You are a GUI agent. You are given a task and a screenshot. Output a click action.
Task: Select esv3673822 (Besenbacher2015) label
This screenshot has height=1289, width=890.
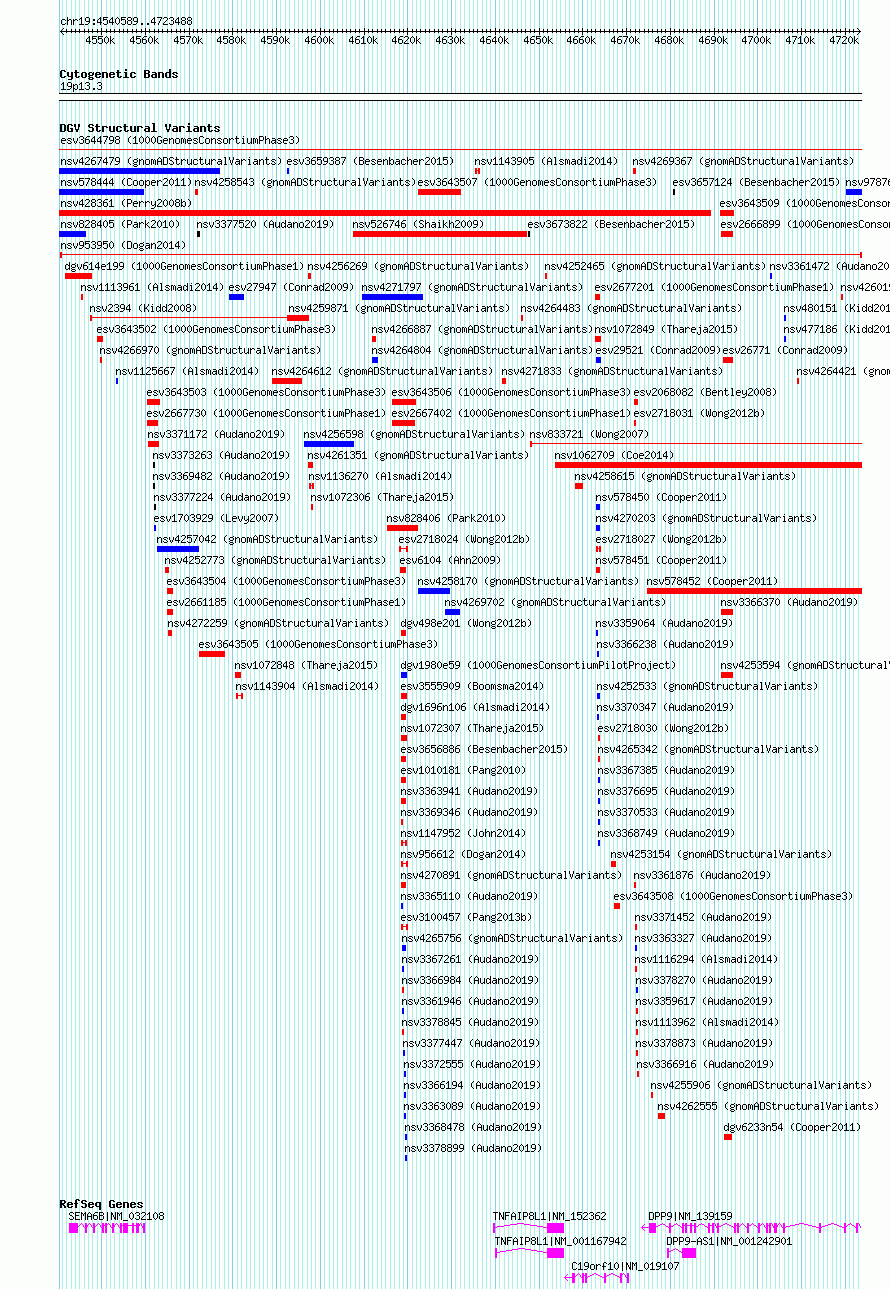611,224
